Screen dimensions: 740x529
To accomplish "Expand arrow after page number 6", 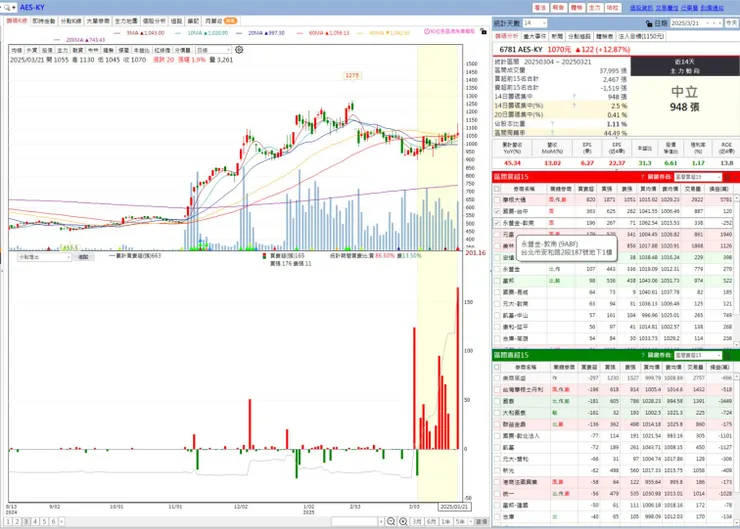I will tap(62, 521).
